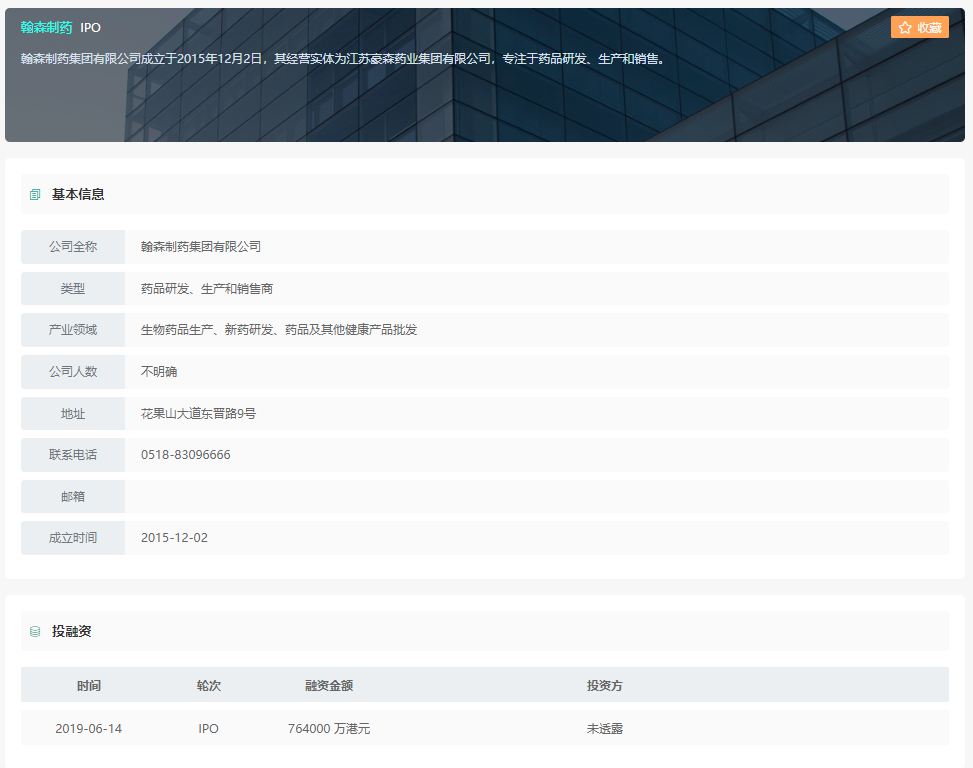Click the 成立时间 label cell
973x768 pixels.
tap(73, 538)
